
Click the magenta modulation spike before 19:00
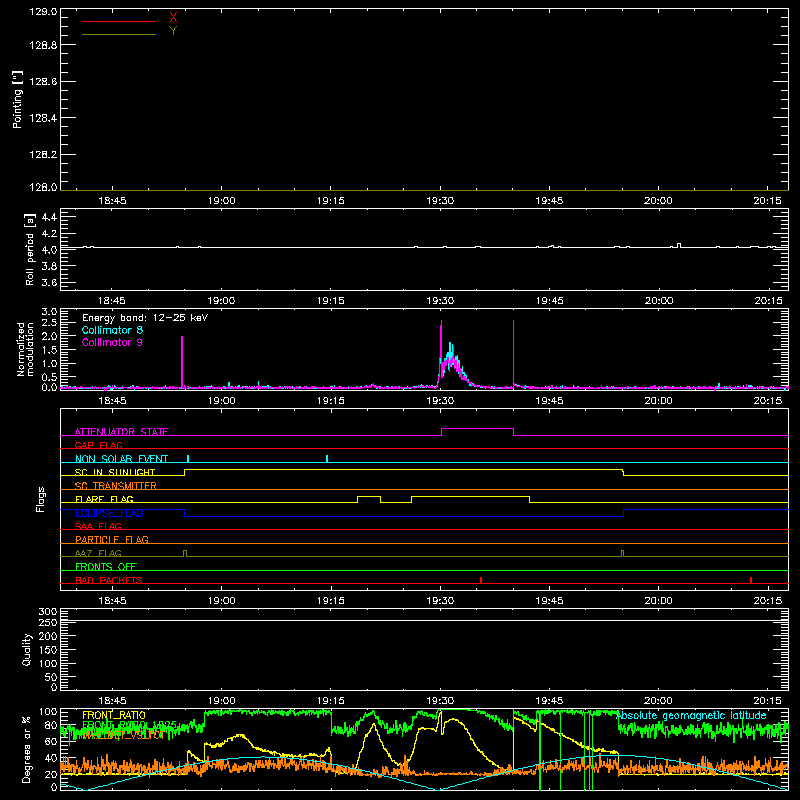182,362
